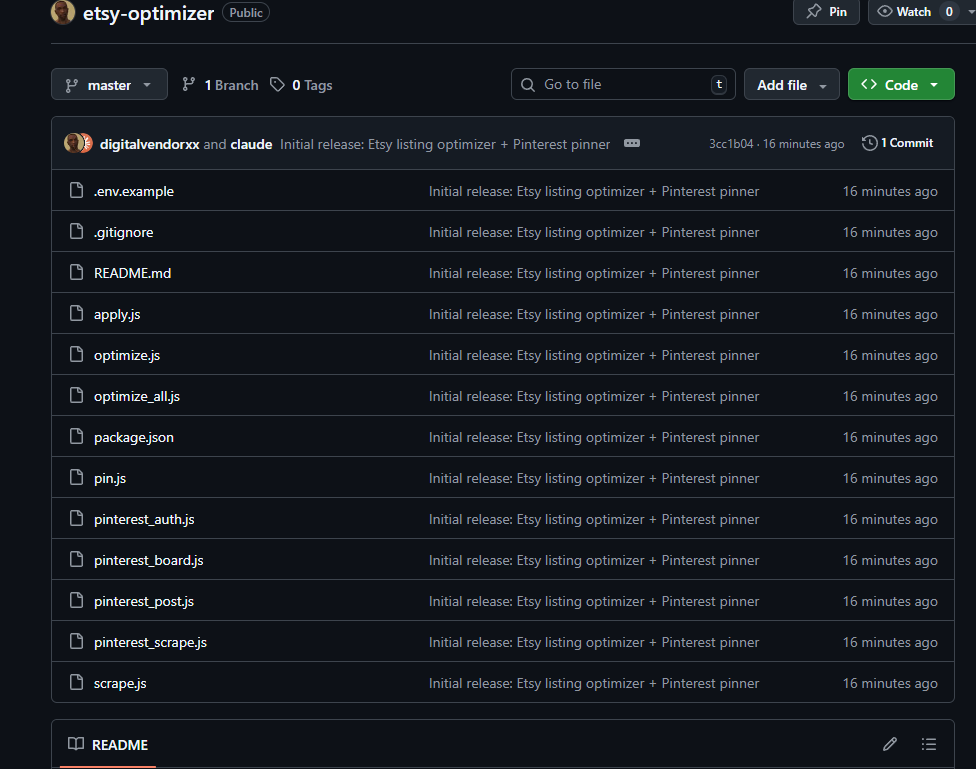
Task: Open claude co-author link
Action: 251,144
